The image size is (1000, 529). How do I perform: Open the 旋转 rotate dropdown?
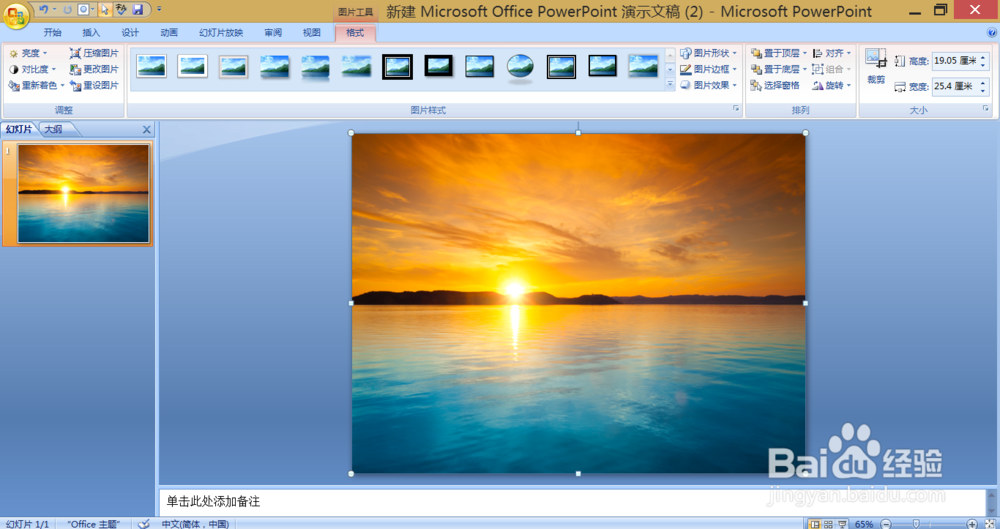[832, 85]
